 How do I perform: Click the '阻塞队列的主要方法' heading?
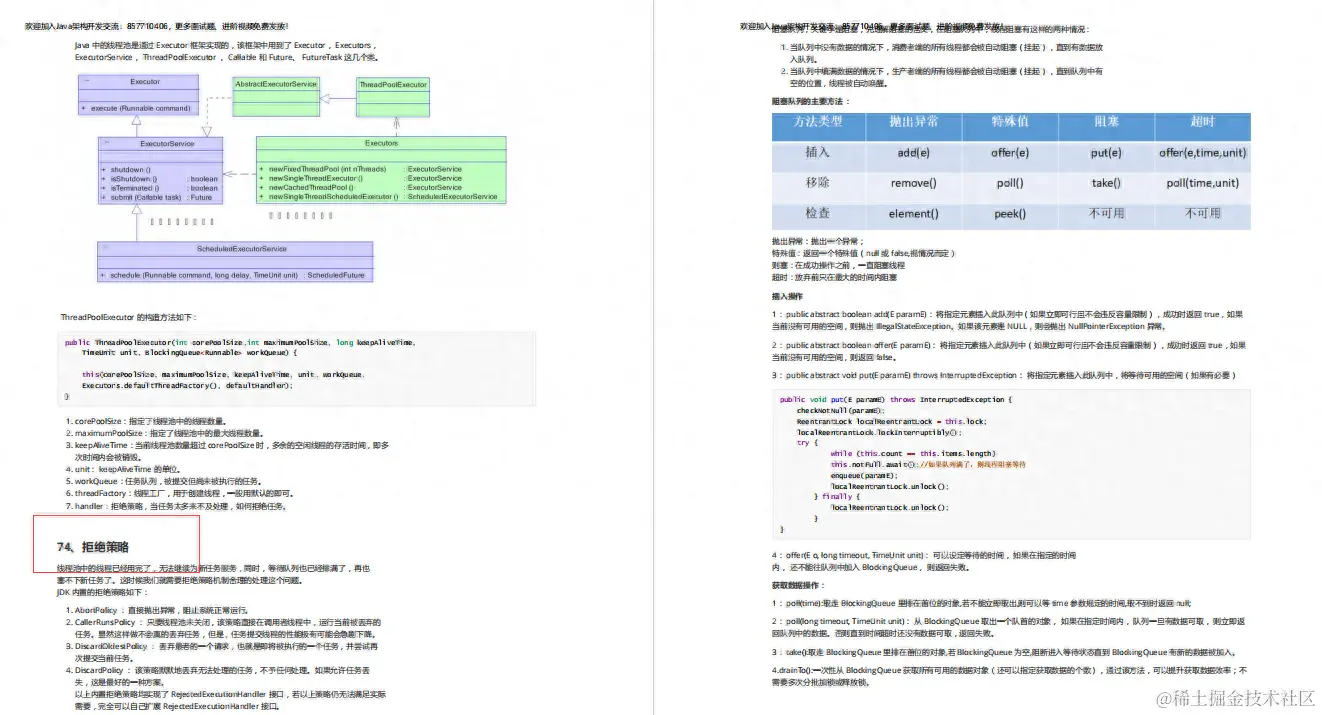coord(810,102)
